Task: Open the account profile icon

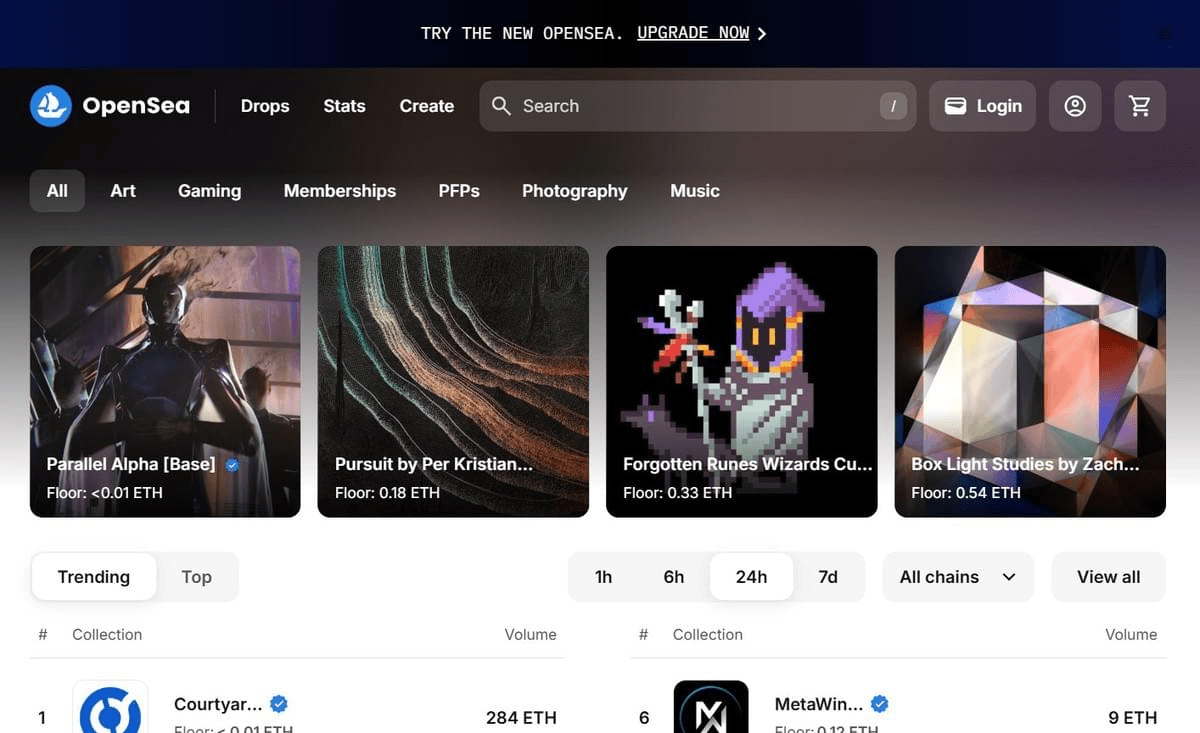Action: 1075,106
